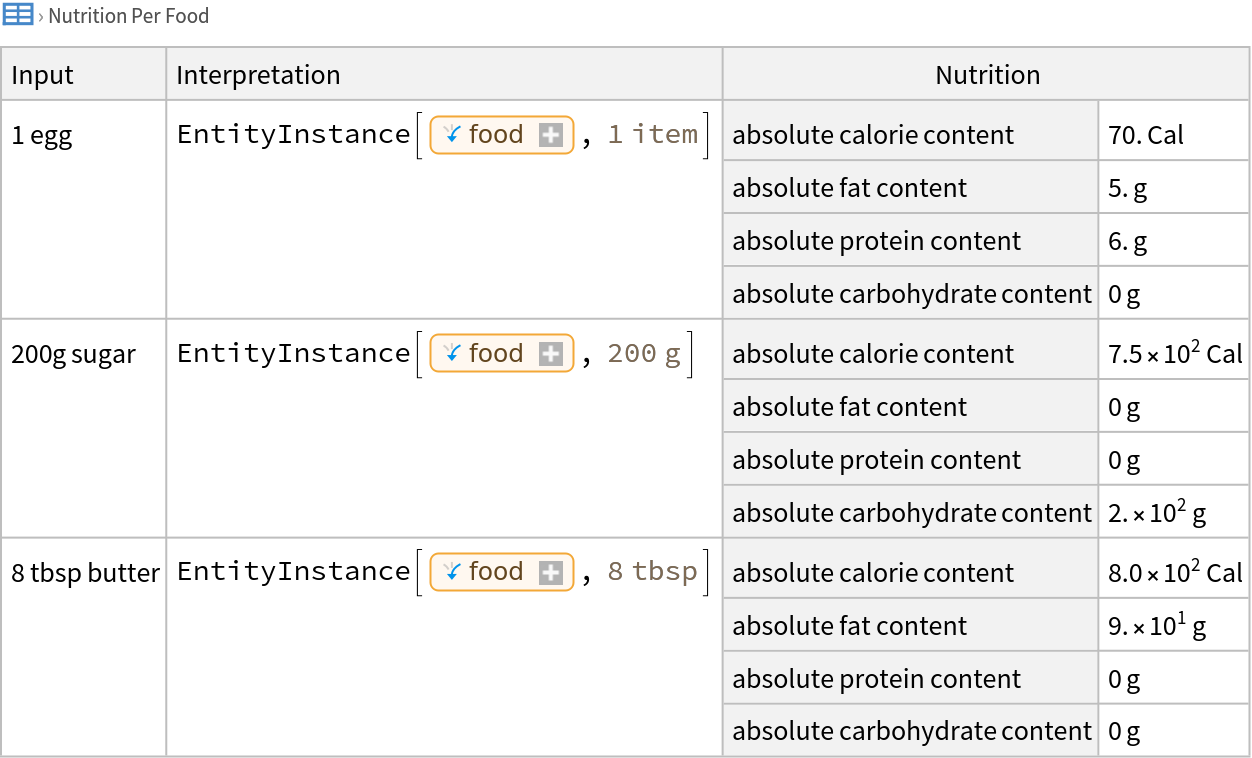Select absolute calorie content for 1 item

[873, 135]
